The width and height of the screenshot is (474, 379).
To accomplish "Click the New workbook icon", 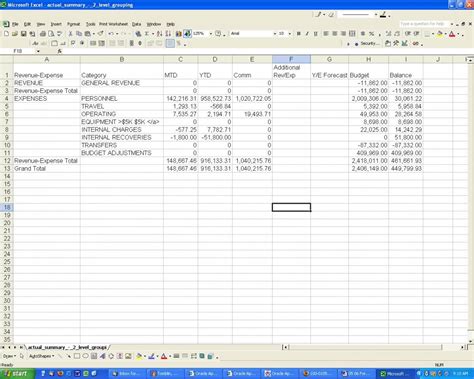I will pos(6,34).
